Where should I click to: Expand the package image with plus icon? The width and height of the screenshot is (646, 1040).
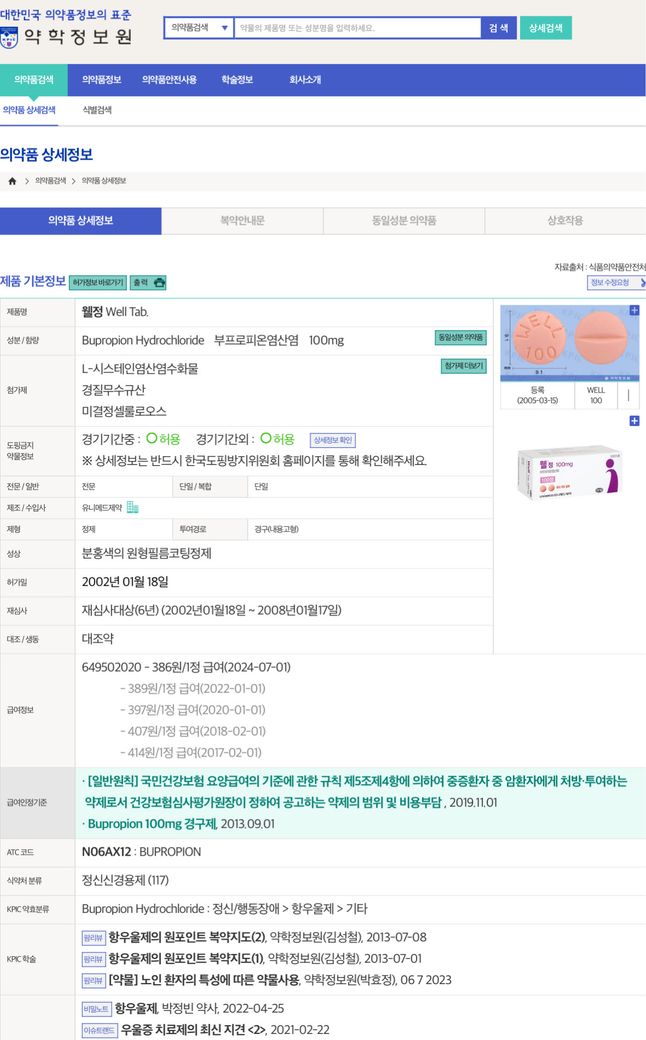(633, 421)
